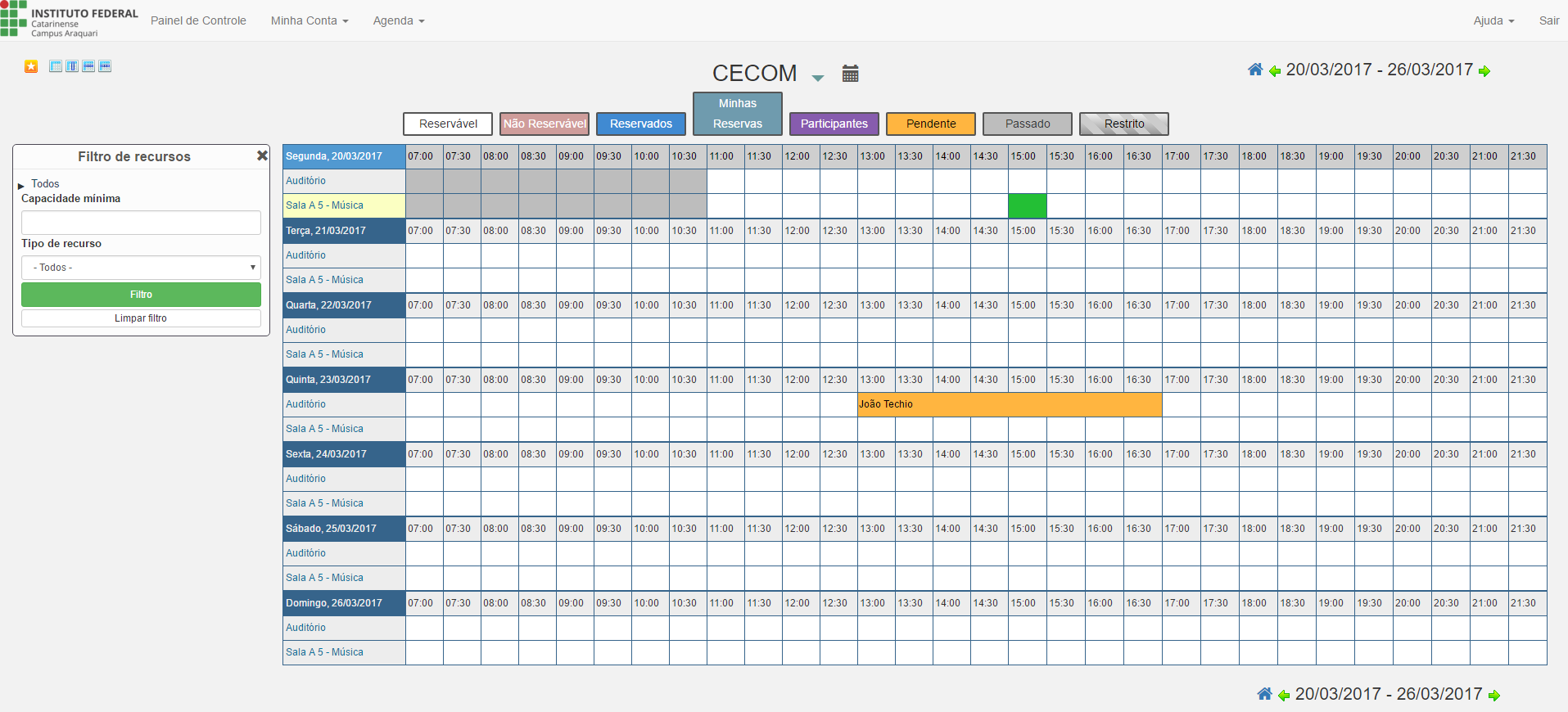Open the Tipo de recurso dropdown

pyautogui.click(x=141, y=268)
